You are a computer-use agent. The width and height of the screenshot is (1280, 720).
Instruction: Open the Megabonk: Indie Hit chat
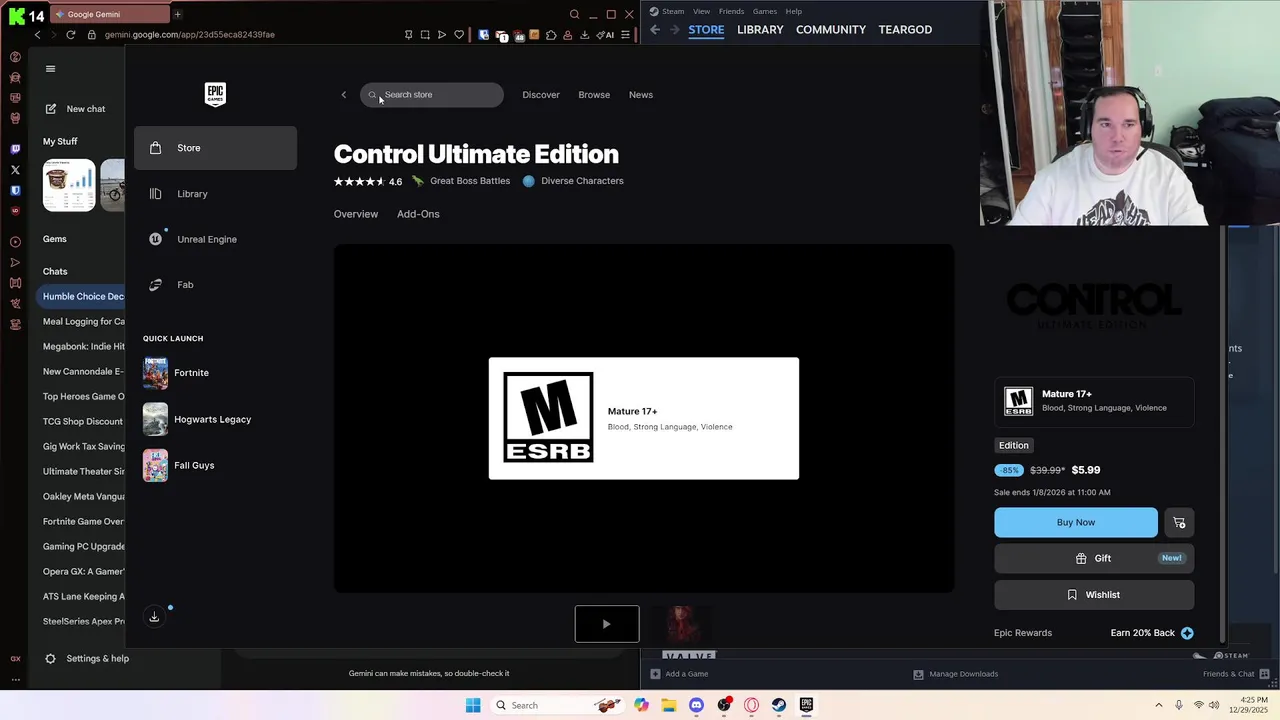click(x=83, y=347)
